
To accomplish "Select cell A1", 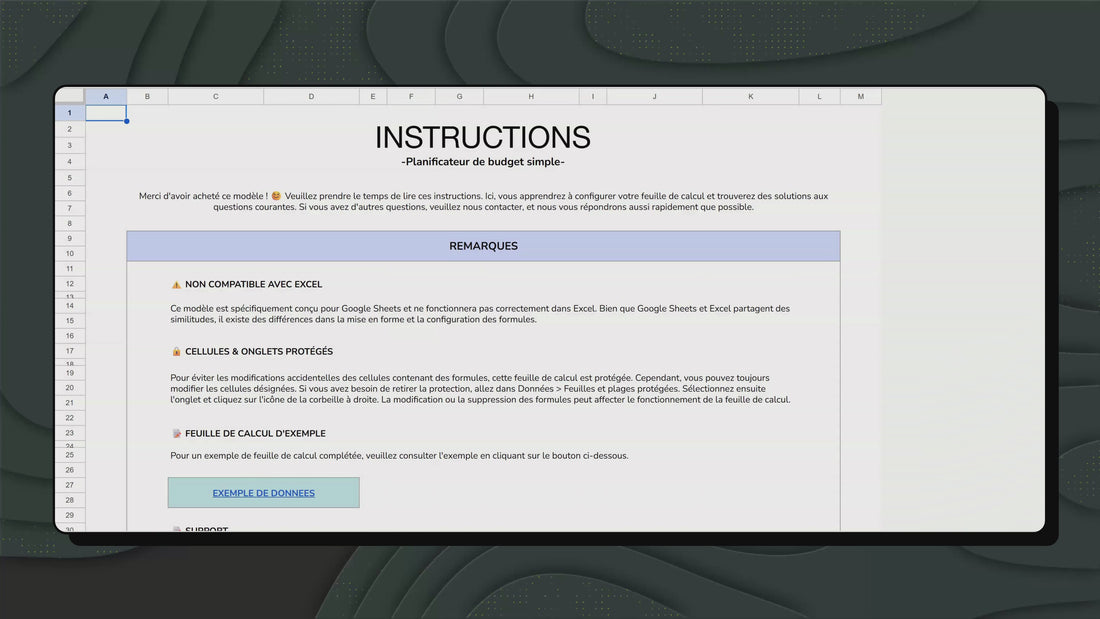I will [106, 113].
